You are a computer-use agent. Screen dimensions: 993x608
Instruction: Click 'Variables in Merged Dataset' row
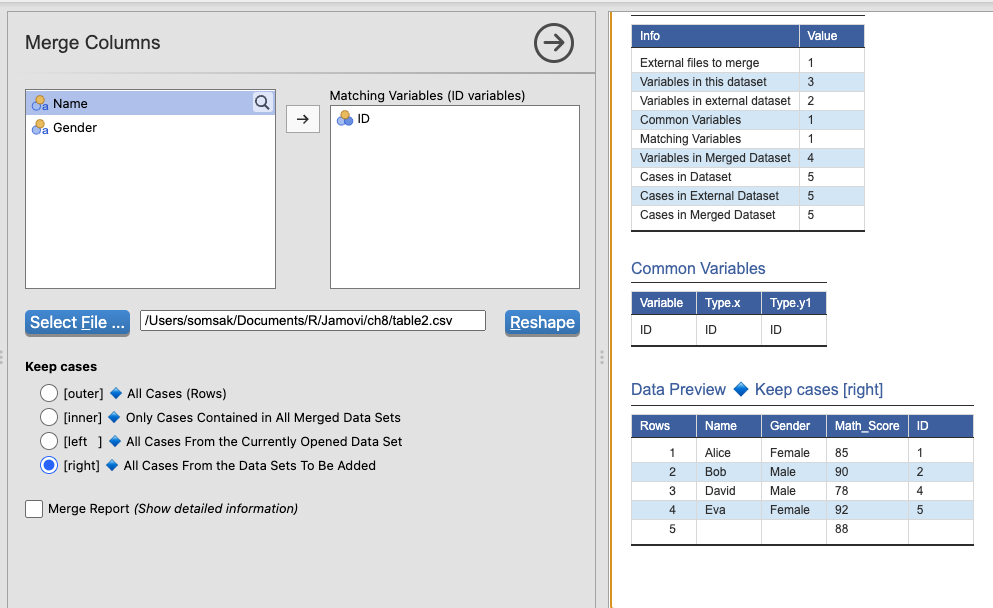(747, 158)
